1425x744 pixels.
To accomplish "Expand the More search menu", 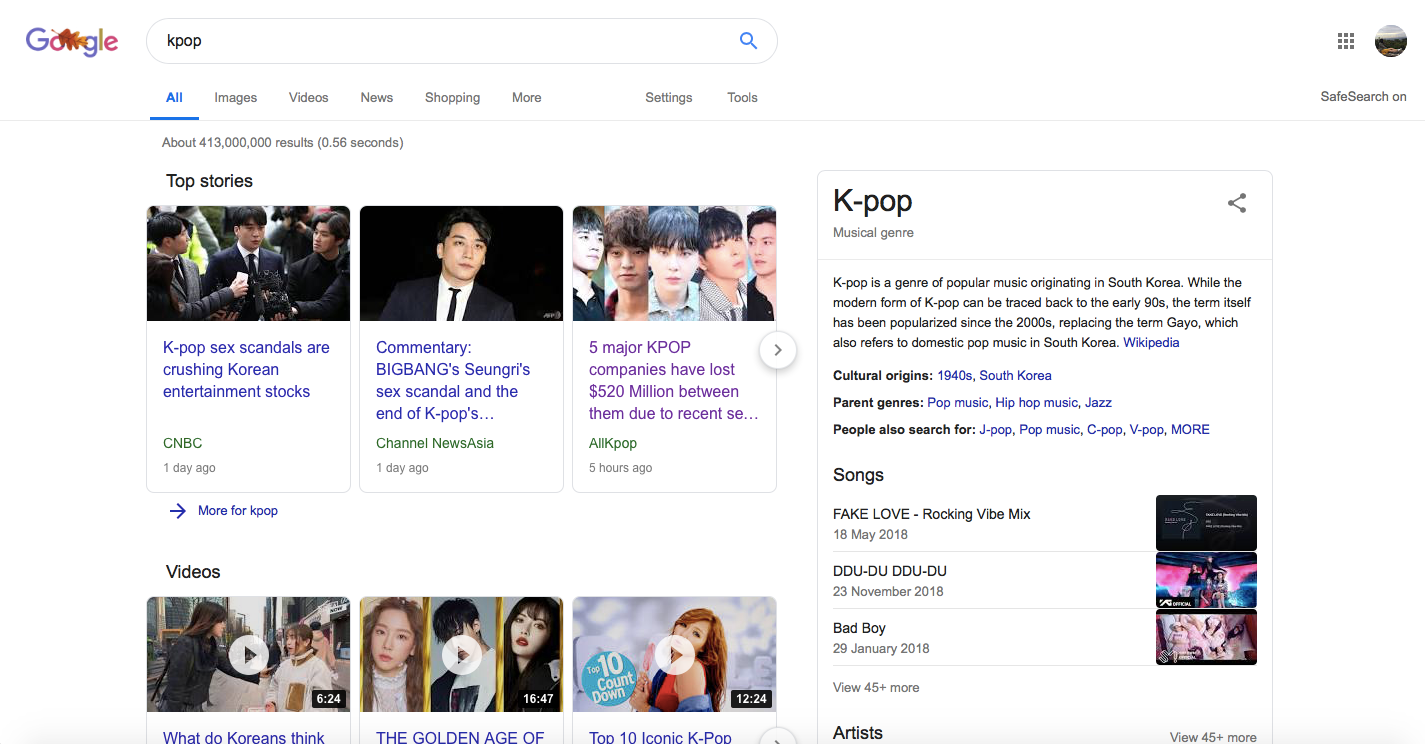I will coord(527,98).
